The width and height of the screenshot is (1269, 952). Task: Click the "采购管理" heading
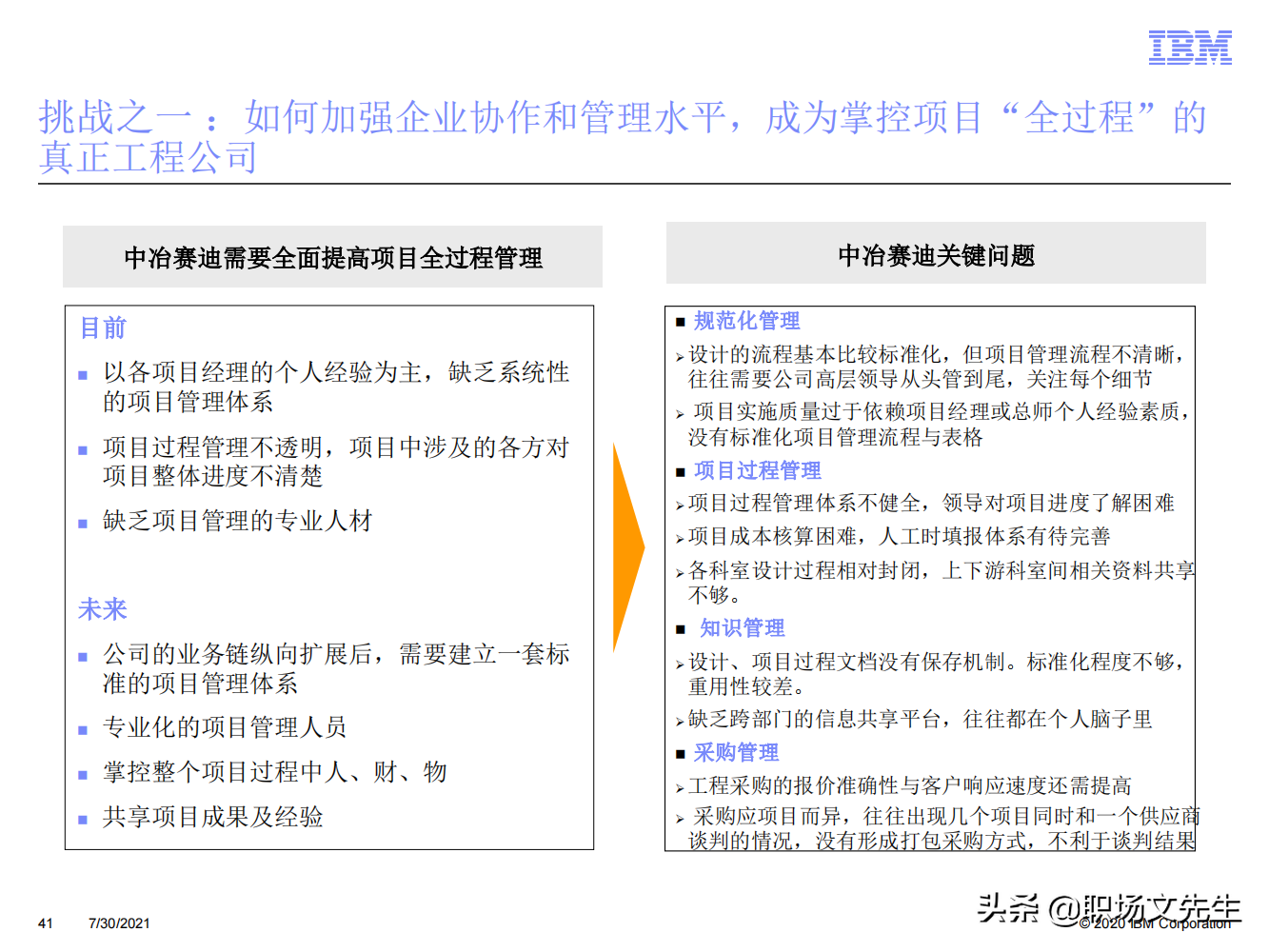pyautogui.click(x=737, y=753)
